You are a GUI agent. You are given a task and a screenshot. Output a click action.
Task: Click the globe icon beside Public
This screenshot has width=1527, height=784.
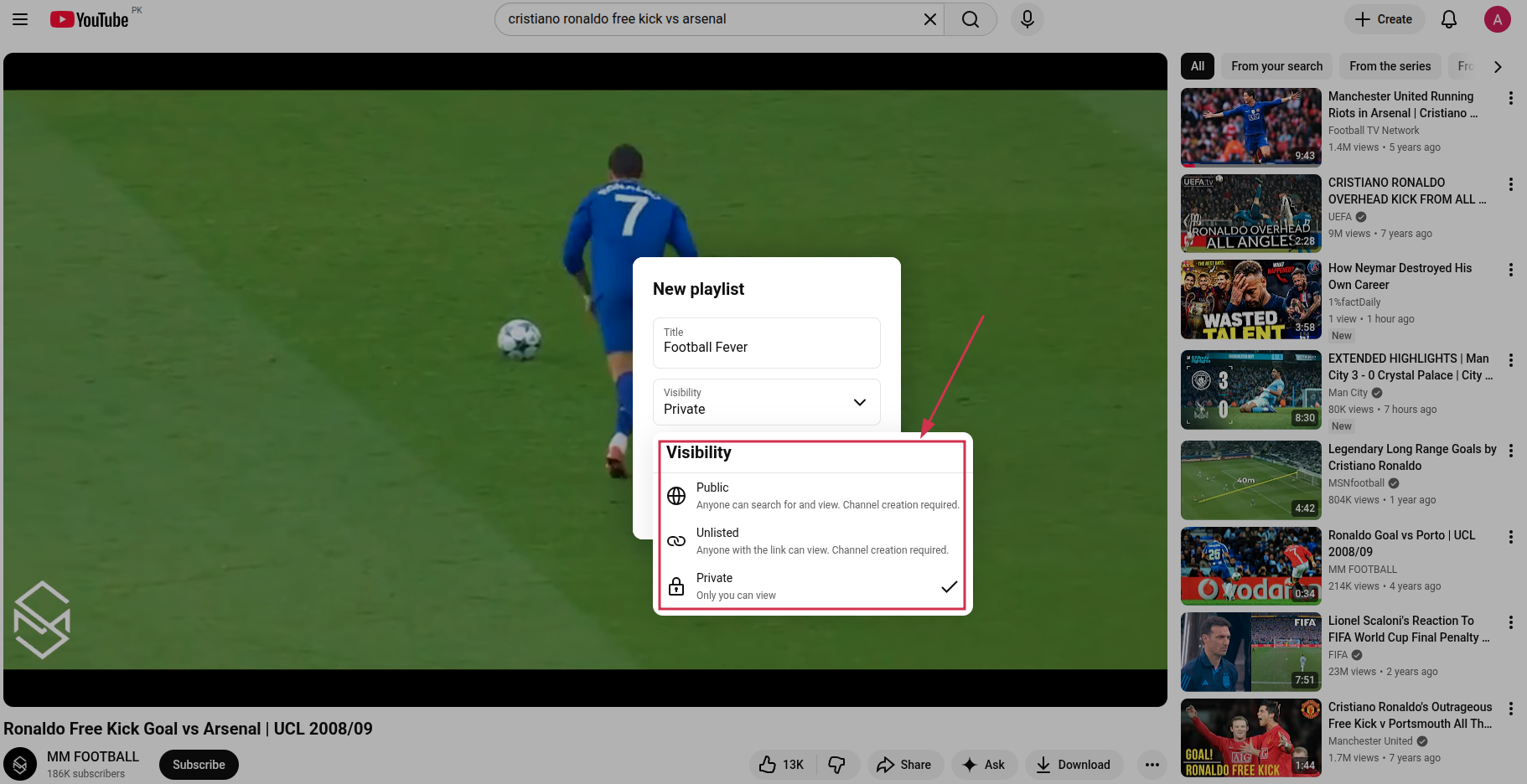(x=676, y=496)
